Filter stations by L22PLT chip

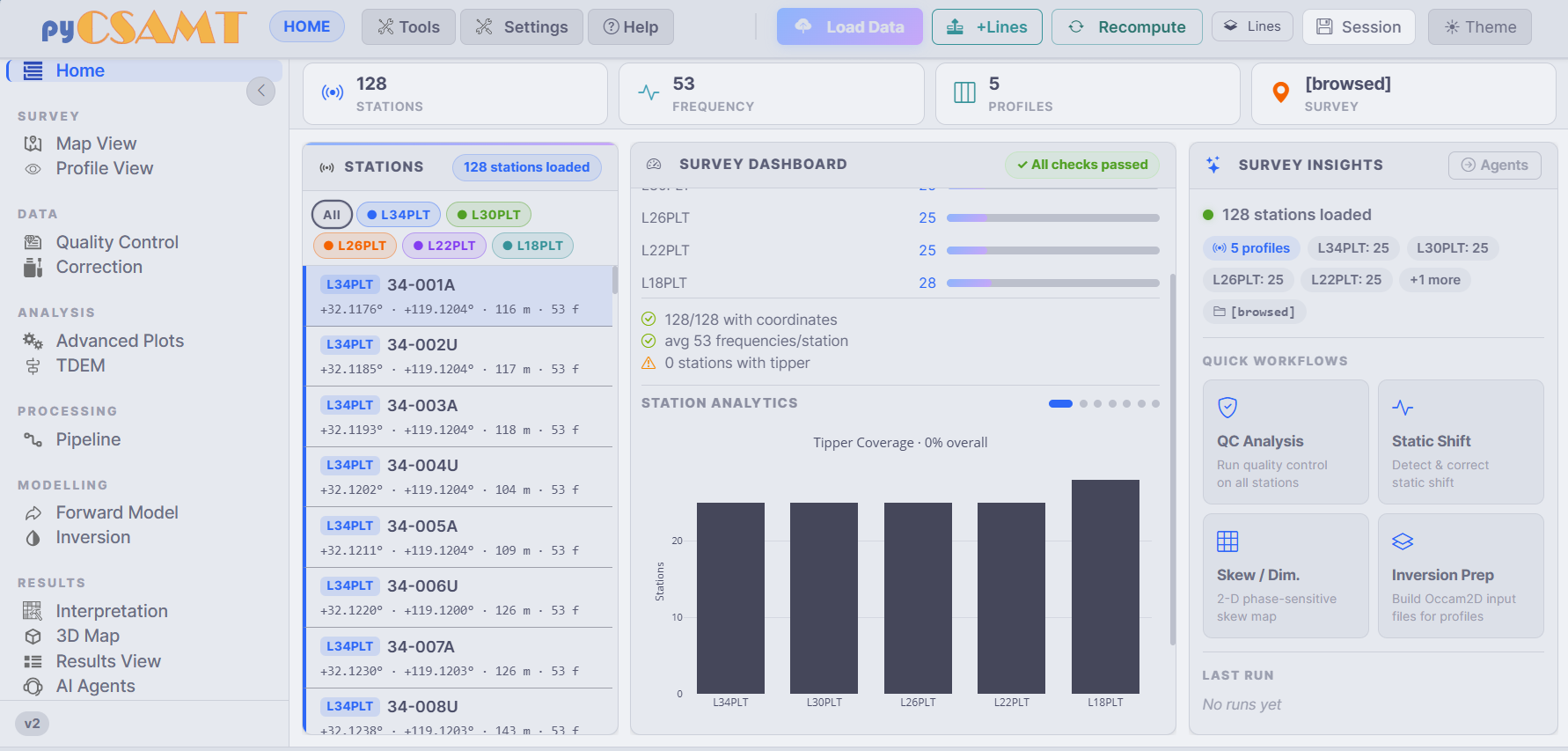pos(444,246)
